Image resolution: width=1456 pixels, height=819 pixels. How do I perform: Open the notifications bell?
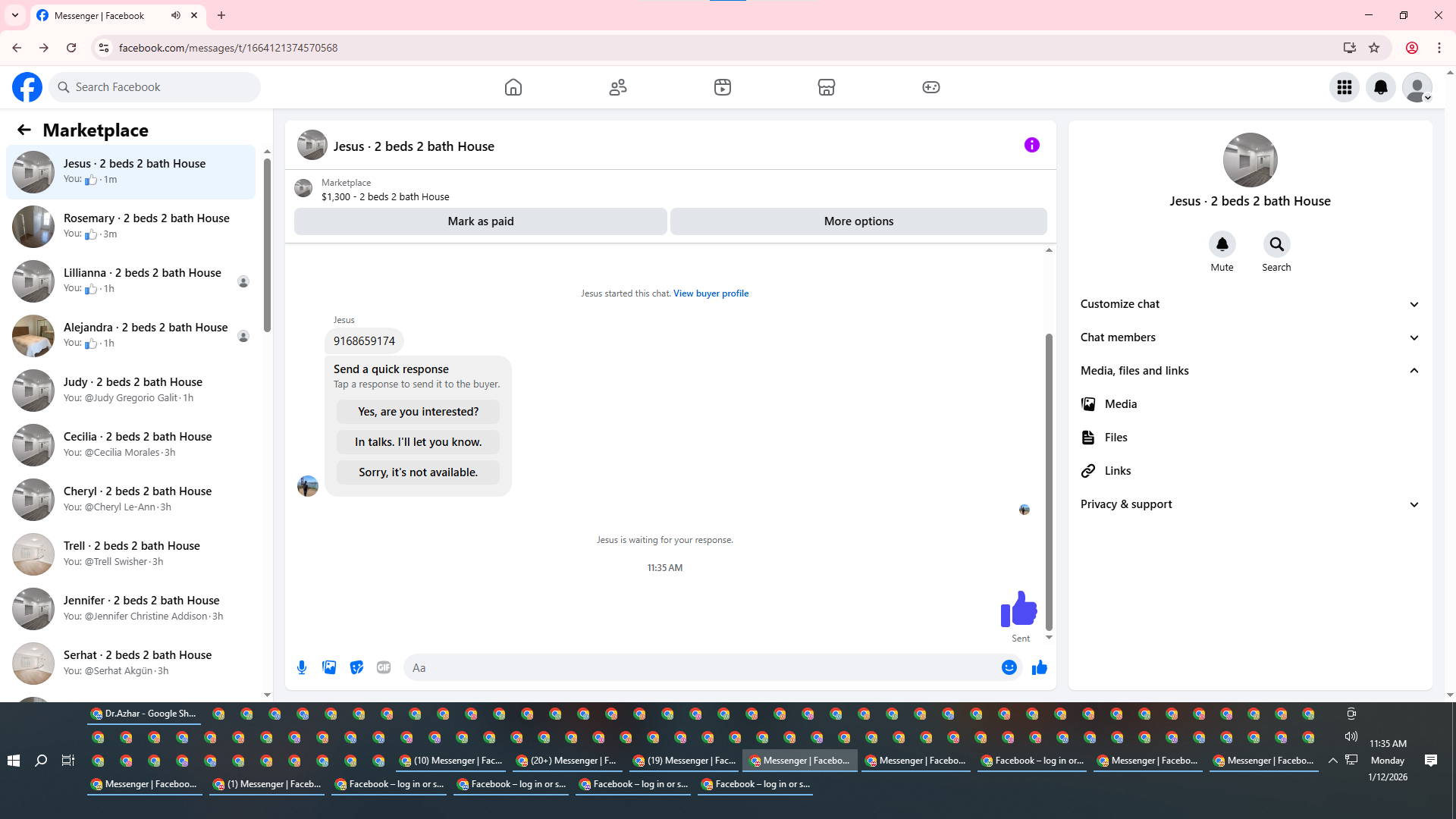pos(1380,87)
